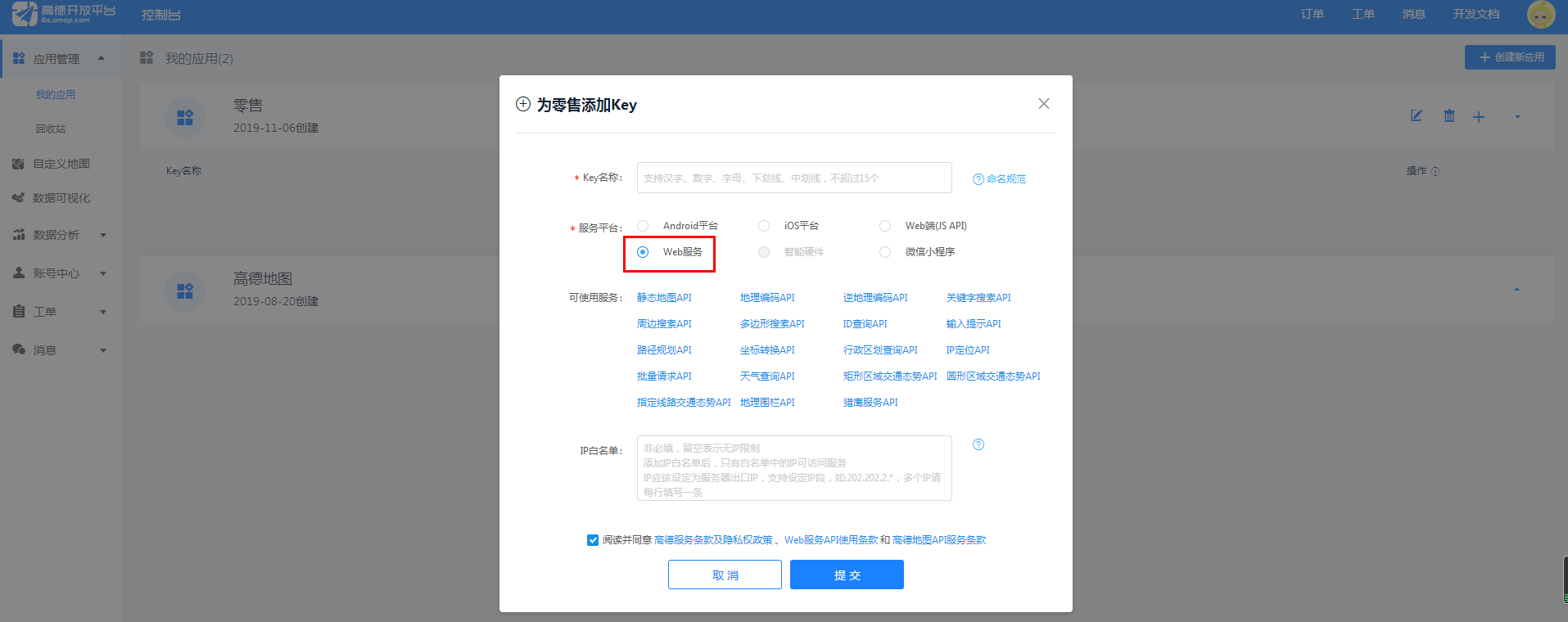
Task: Click the 数据分析 sidebar icon
Action: pyautogui.click(x=19, y=234)
